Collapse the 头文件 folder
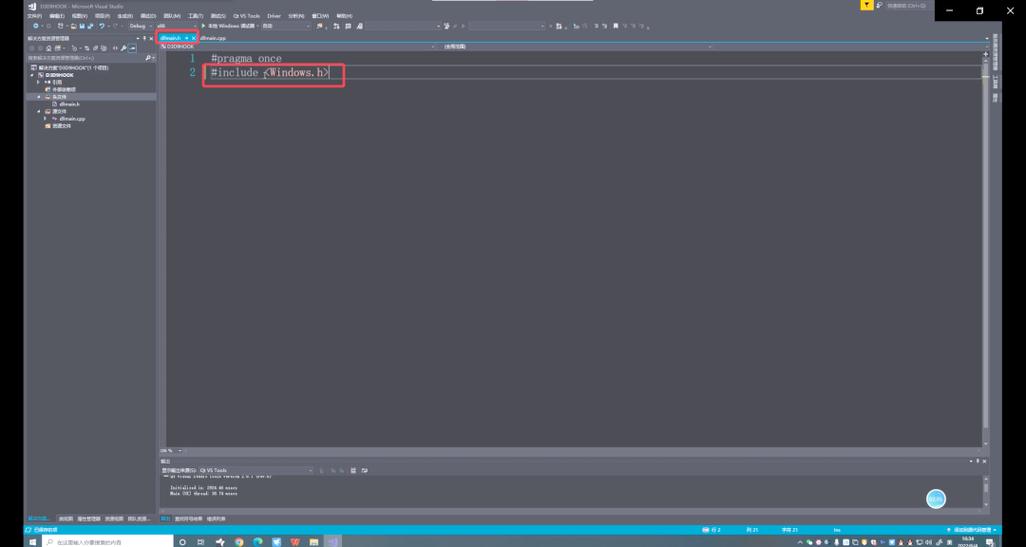Screen dimensions: 1026x547 [39, 97]
